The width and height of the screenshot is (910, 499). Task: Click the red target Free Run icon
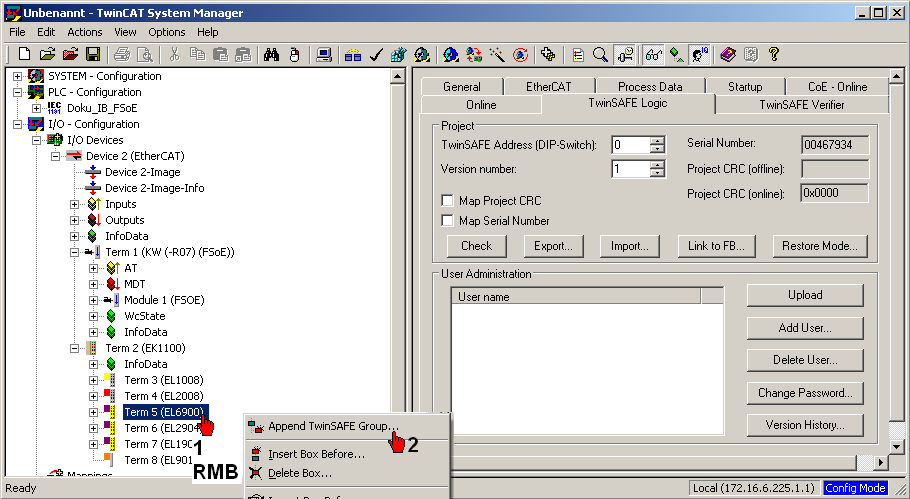521,55
